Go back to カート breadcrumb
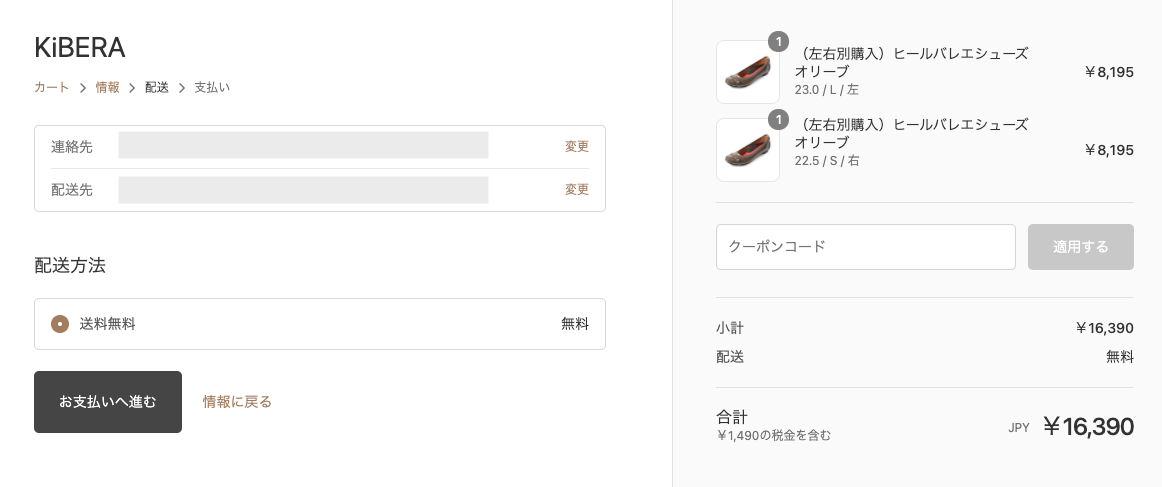Viewport: 1162px width, 487px height. tap(51, 88)
